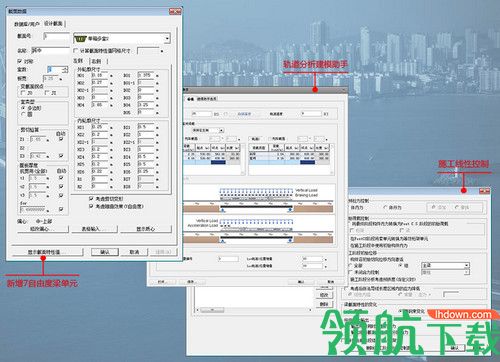Click 确认 in section data dialog

105,252
